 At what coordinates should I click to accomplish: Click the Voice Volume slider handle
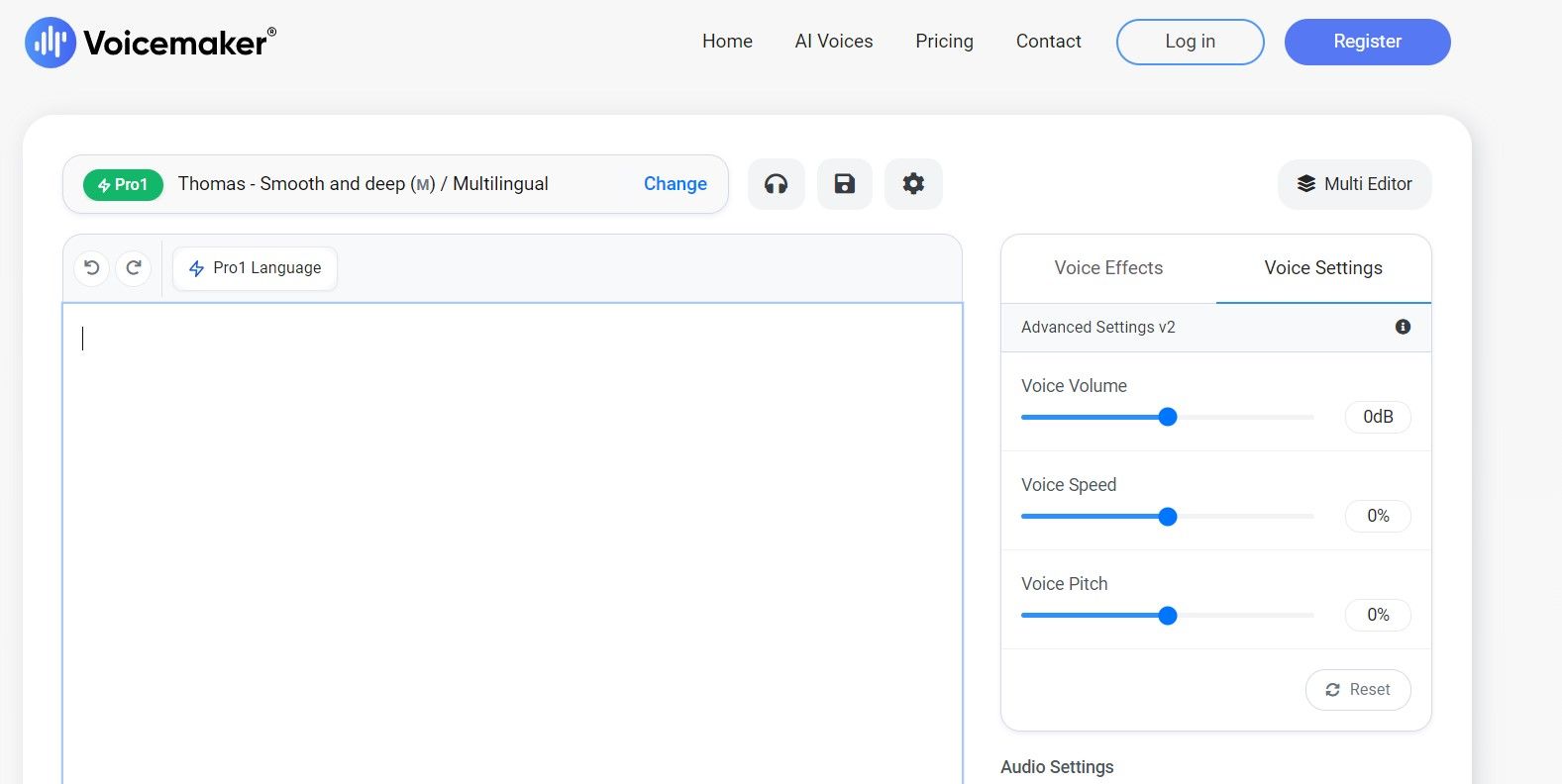coord(1168,417)
